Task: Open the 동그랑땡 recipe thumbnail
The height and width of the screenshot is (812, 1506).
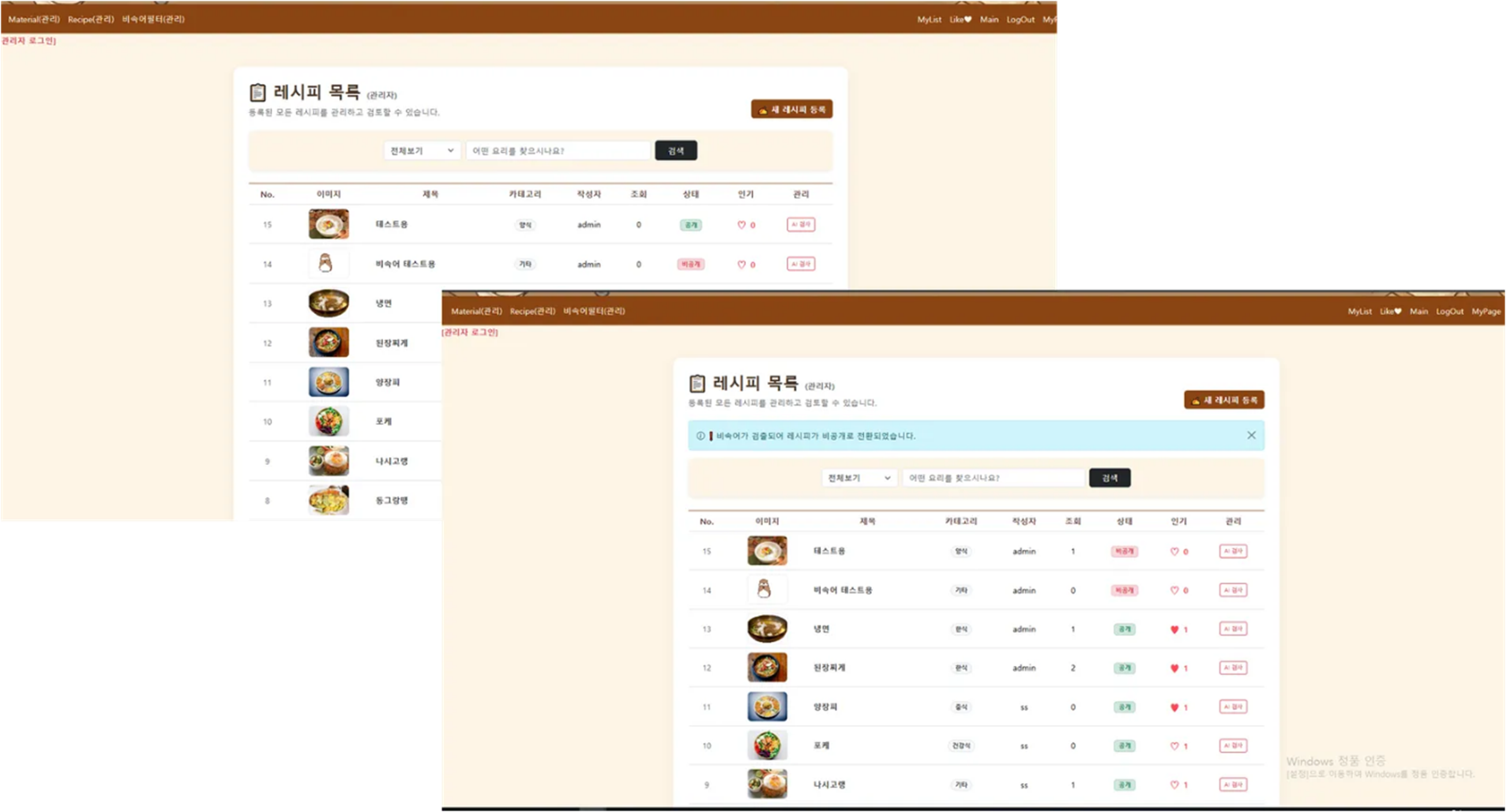Action: (328, 501)
